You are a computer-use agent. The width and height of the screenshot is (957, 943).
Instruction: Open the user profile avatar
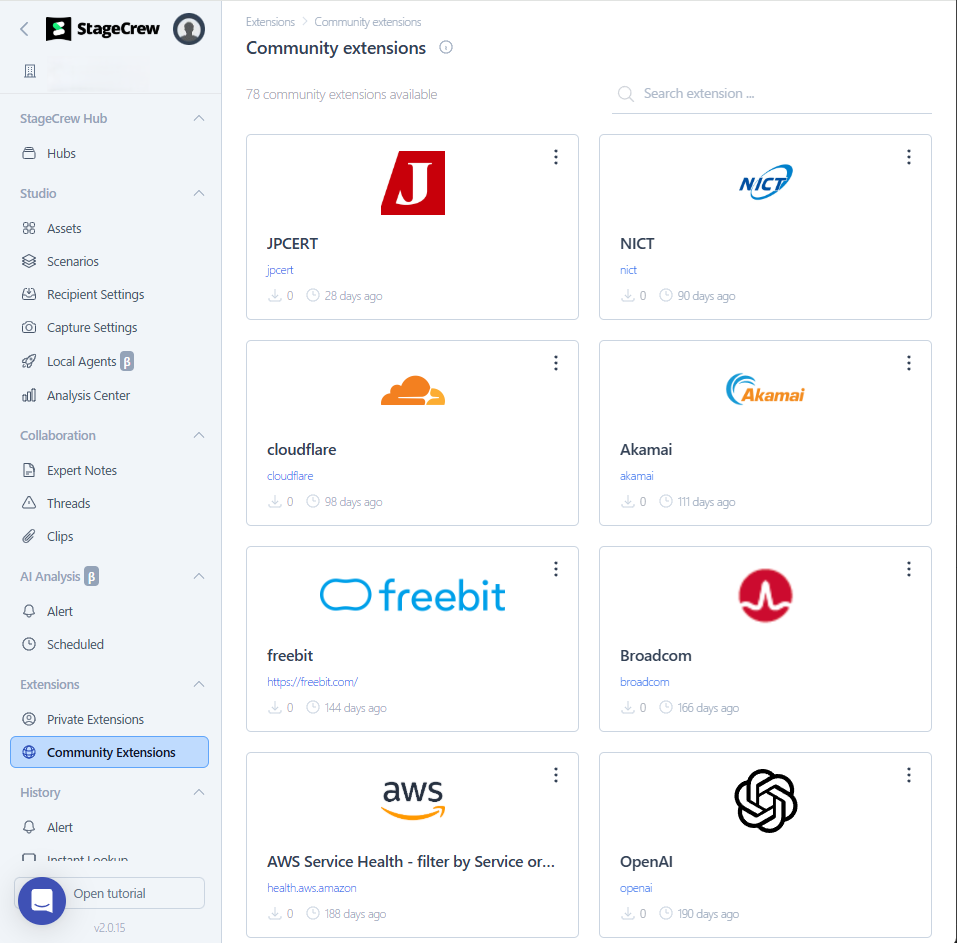[189, 29]
